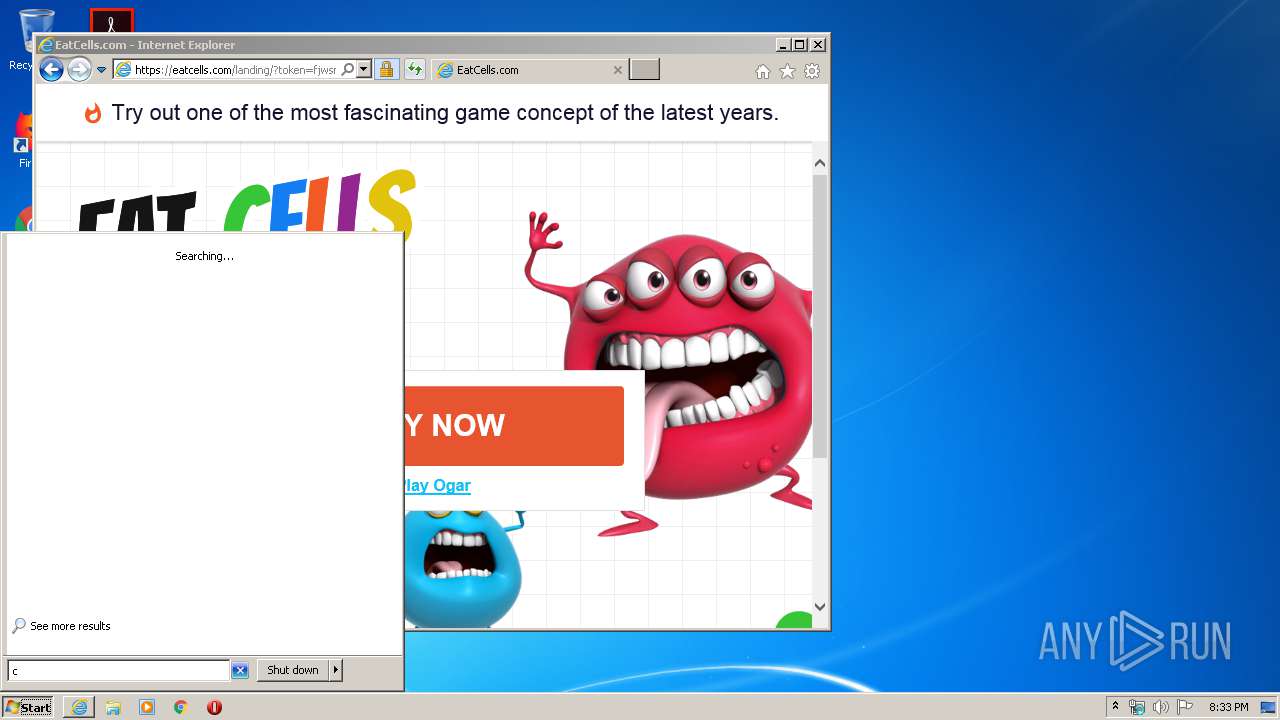This screenshot has width=1280, height=720.
Task: Click the blue screaming monster image
Action: [465, 568]
